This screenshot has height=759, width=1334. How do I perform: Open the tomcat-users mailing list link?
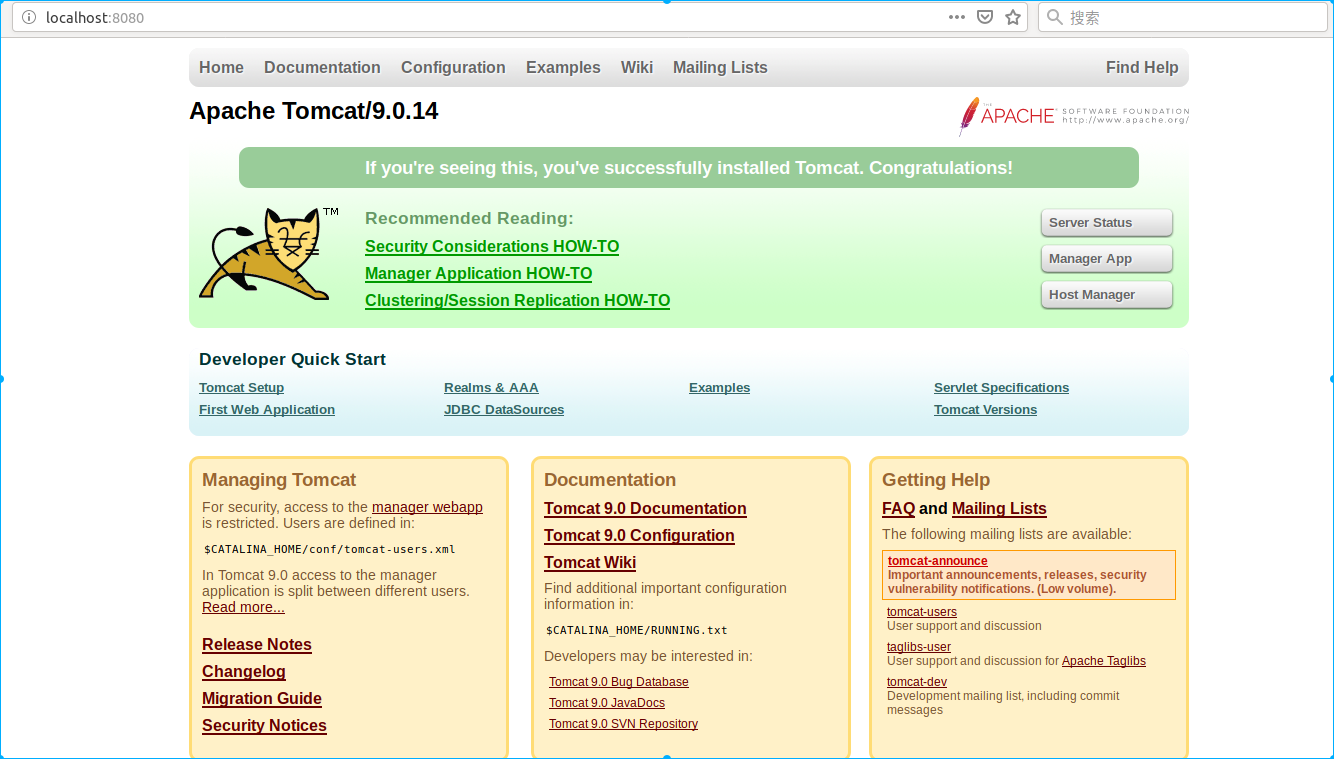(922, 612)
